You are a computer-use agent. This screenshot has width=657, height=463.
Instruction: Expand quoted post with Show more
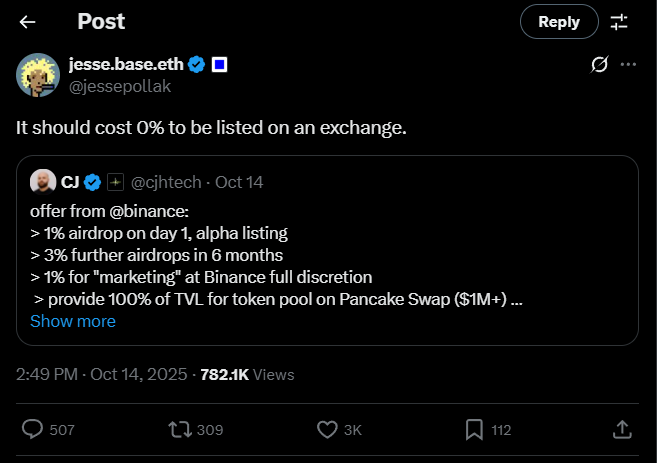(73, 321)
